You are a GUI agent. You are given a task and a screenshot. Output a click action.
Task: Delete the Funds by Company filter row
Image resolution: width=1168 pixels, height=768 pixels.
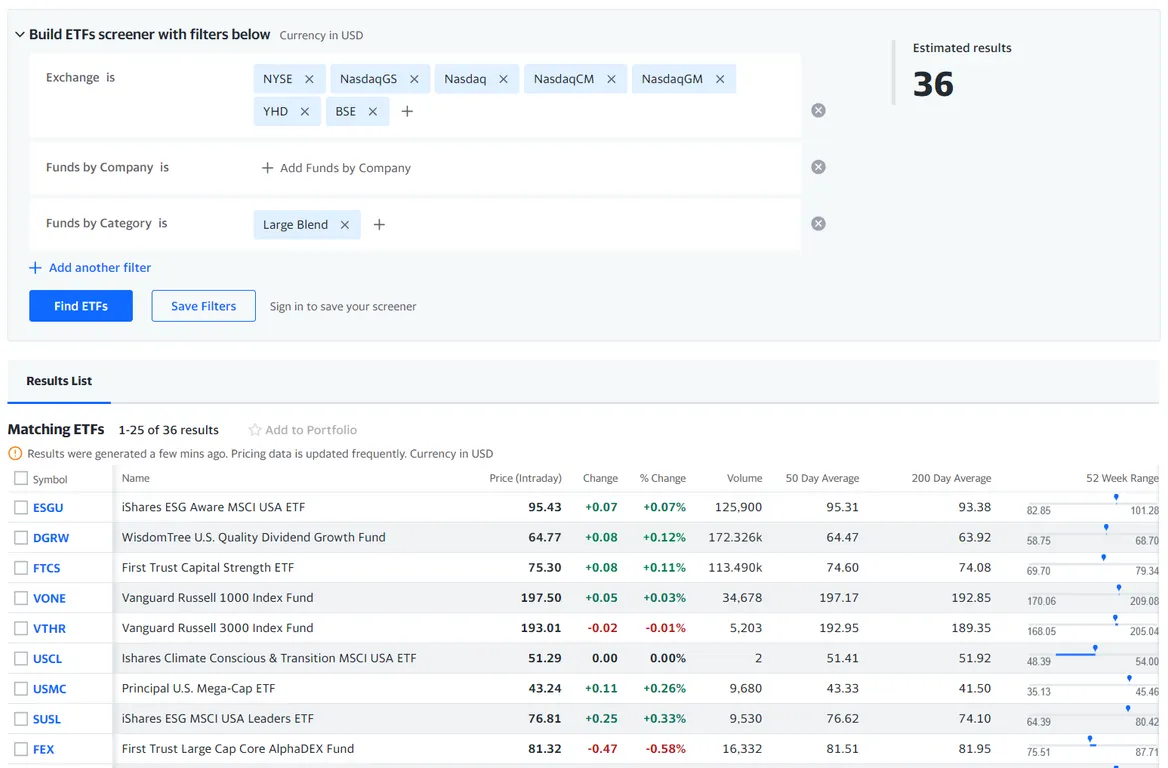[x=818, y=167]
